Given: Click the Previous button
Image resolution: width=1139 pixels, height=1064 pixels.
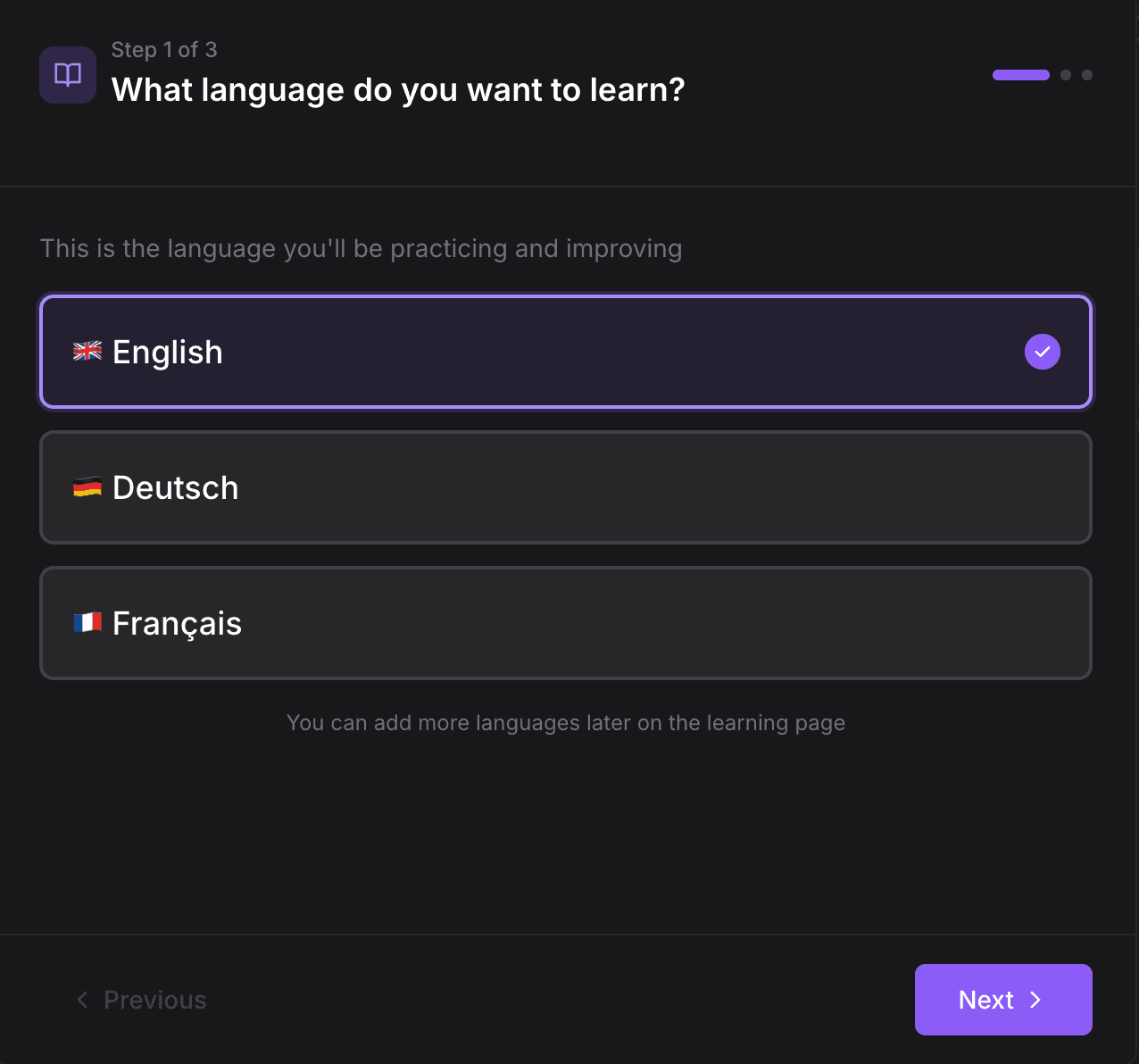Looking at the screenshot, I should click(140, 1000).
